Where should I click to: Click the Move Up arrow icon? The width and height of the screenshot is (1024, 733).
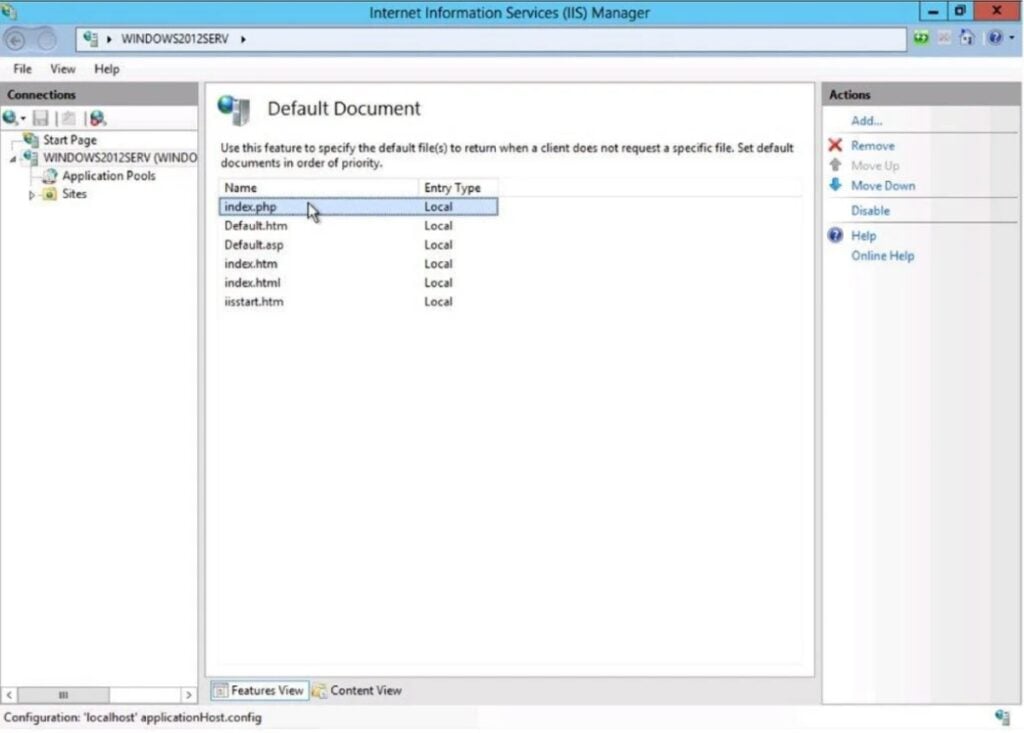[835, 165]
